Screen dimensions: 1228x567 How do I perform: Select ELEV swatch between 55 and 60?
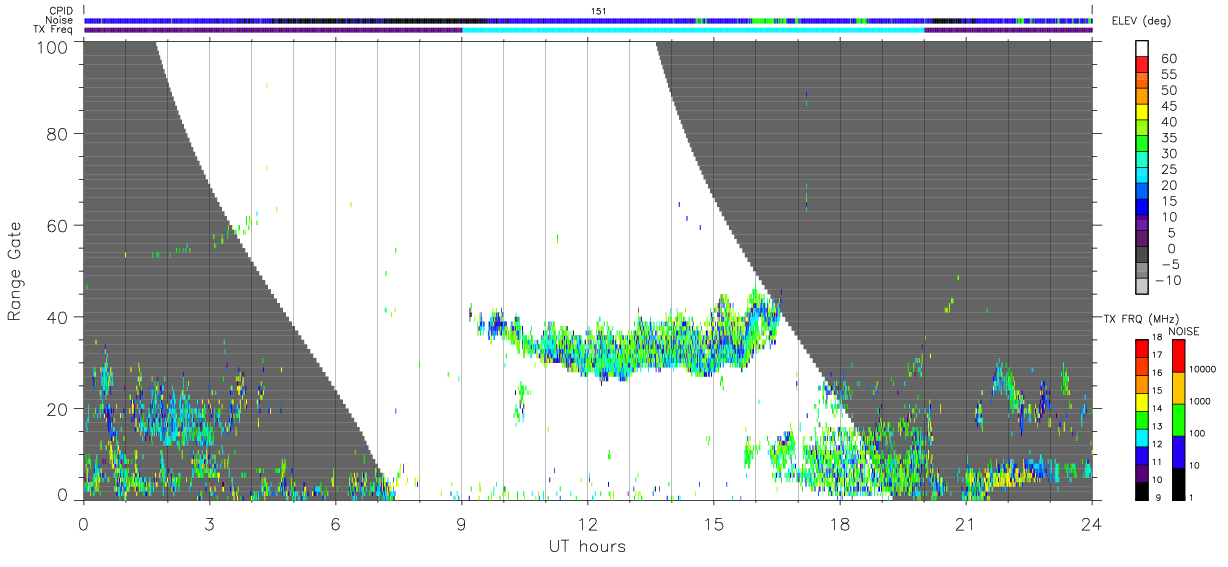pos(1142,66)
